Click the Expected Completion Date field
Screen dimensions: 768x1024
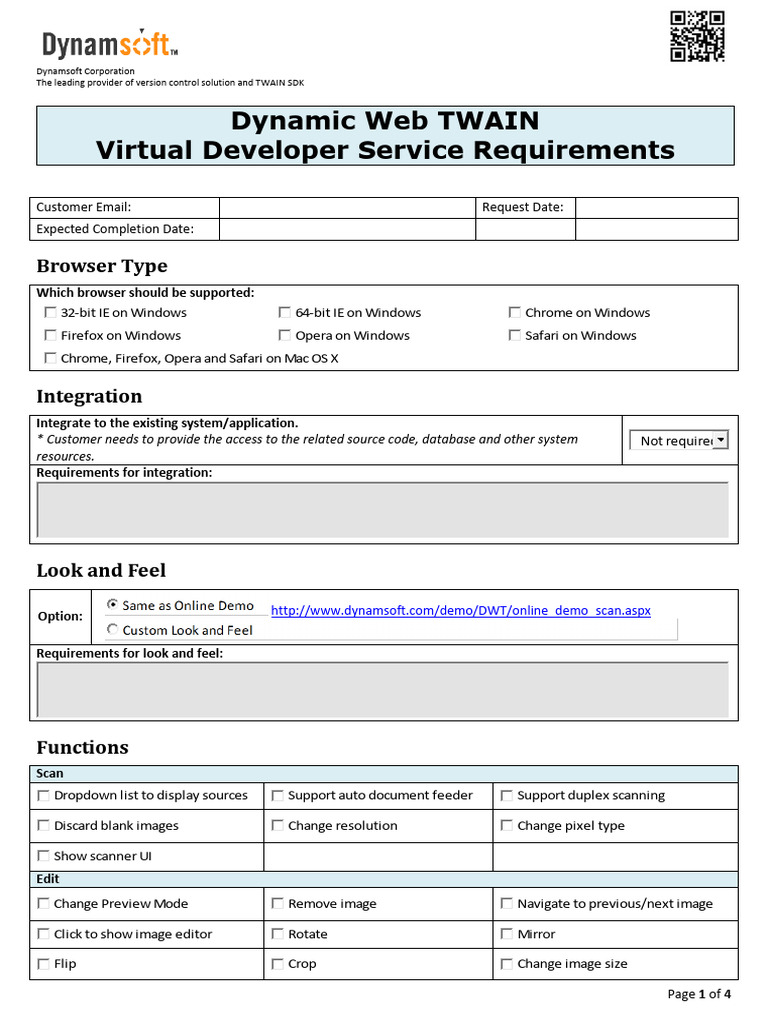[347, 229]
